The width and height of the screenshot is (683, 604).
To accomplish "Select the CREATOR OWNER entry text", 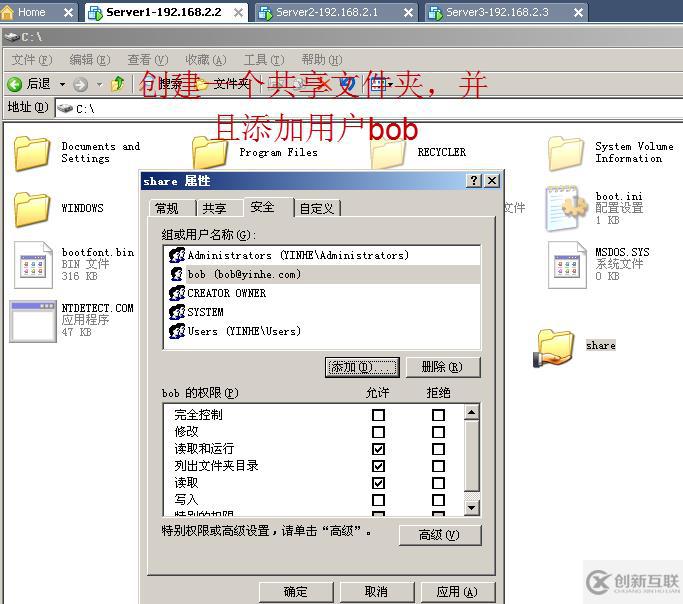I will [x=227, y=293].
